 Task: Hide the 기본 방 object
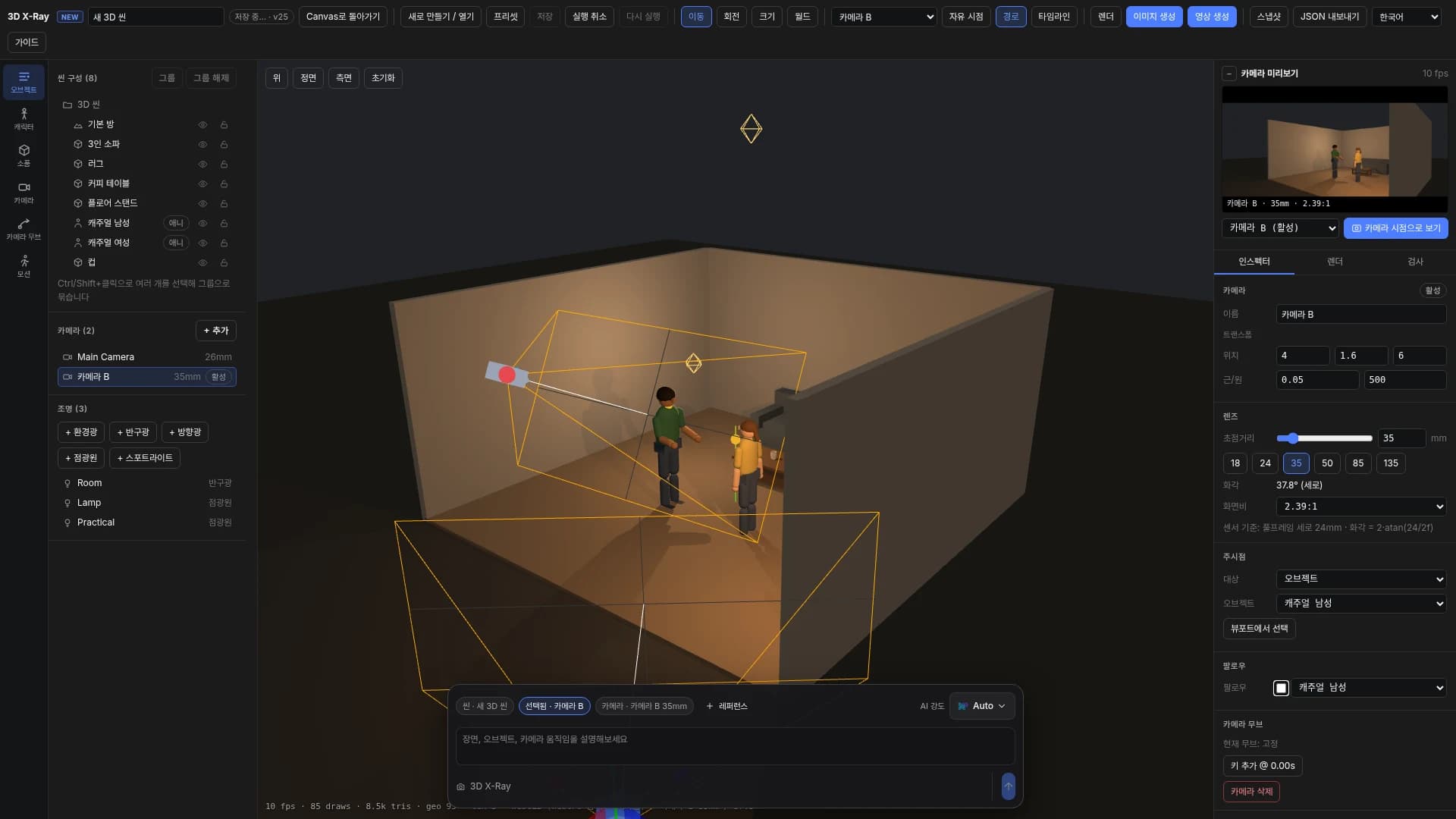point(202,124)
